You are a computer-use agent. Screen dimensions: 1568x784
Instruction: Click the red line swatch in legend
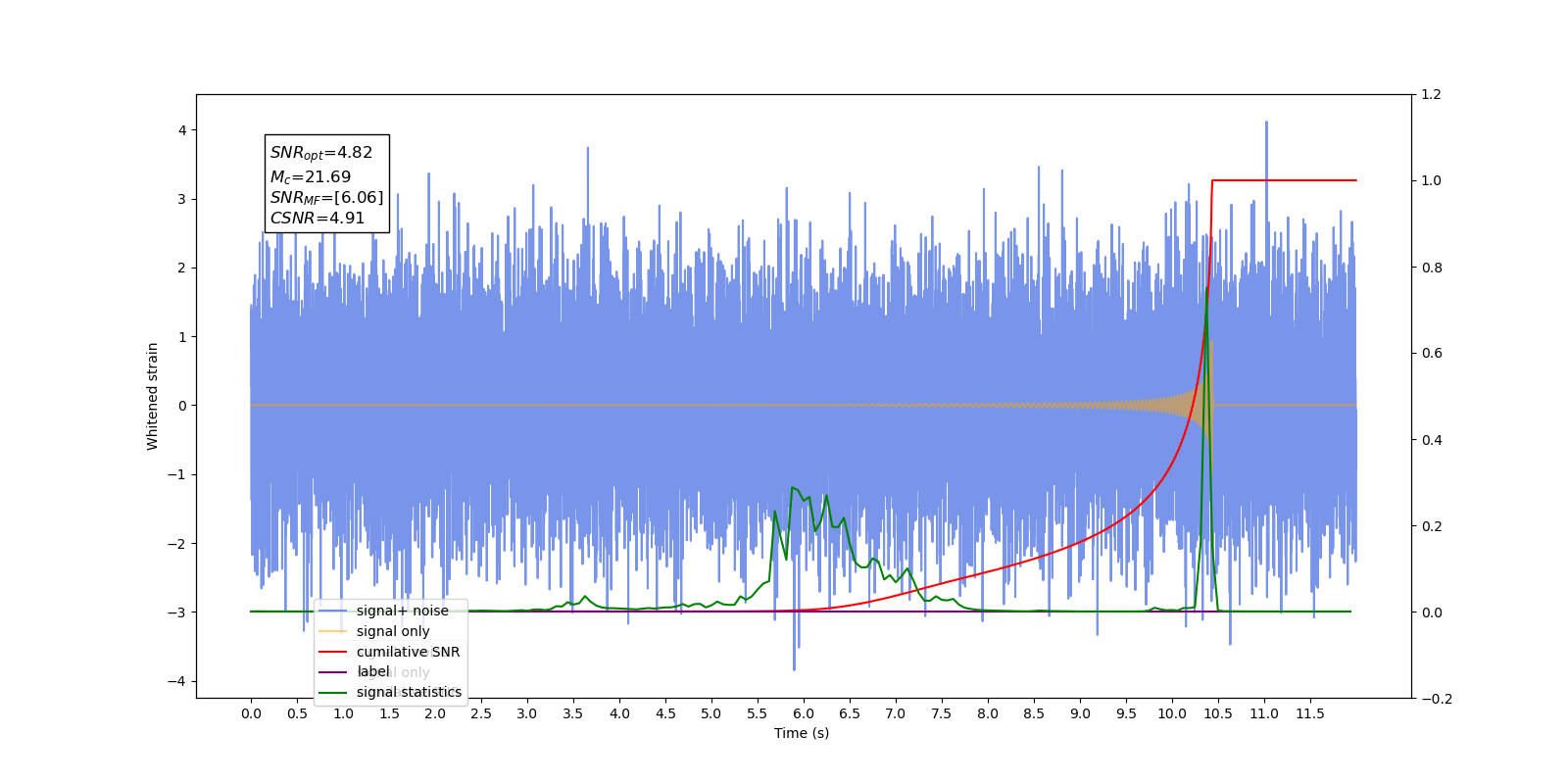333,652
